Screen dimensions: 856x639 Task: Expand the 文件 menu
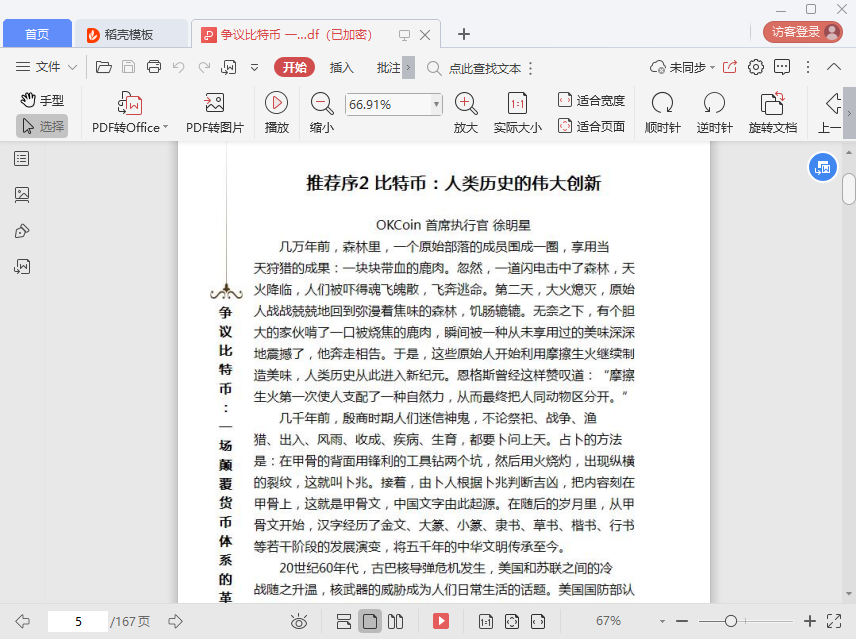click(x=47, y=67)
